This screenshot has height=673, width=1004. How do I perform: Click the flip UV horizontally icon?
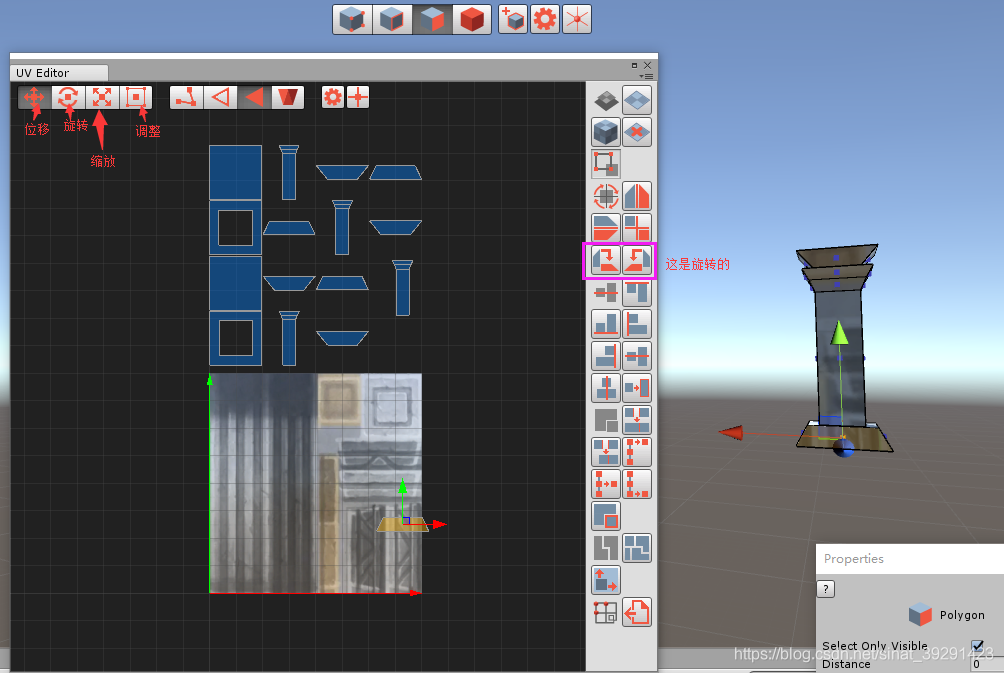pyautogui.click(x=637, y=196)
